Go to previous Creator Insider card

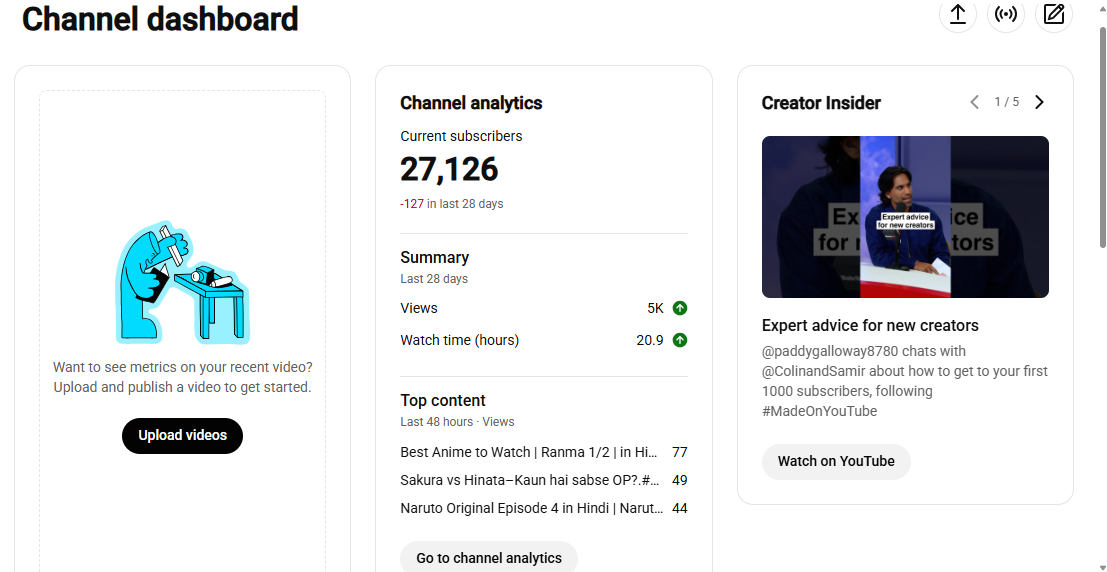[x=974, y=102]
